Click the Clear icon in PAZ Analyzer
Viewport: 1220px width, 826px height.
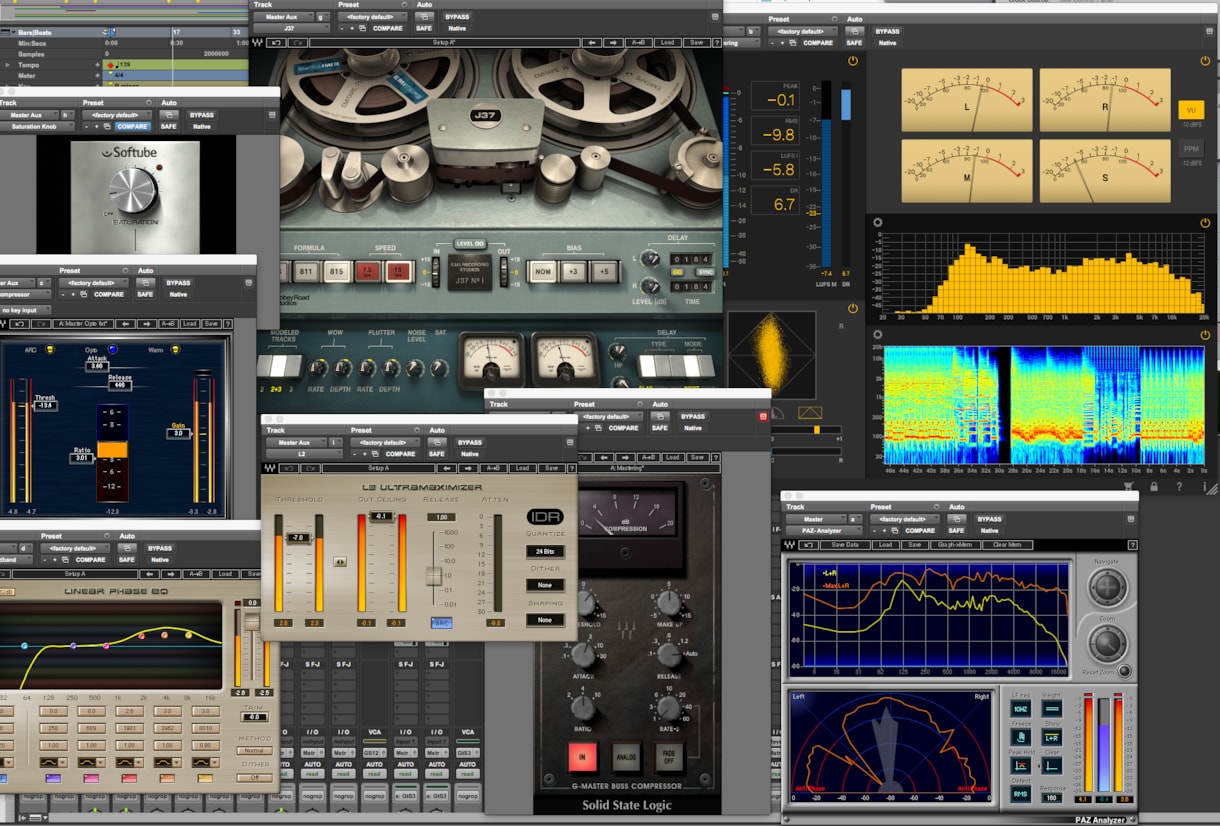(1052, 765)
